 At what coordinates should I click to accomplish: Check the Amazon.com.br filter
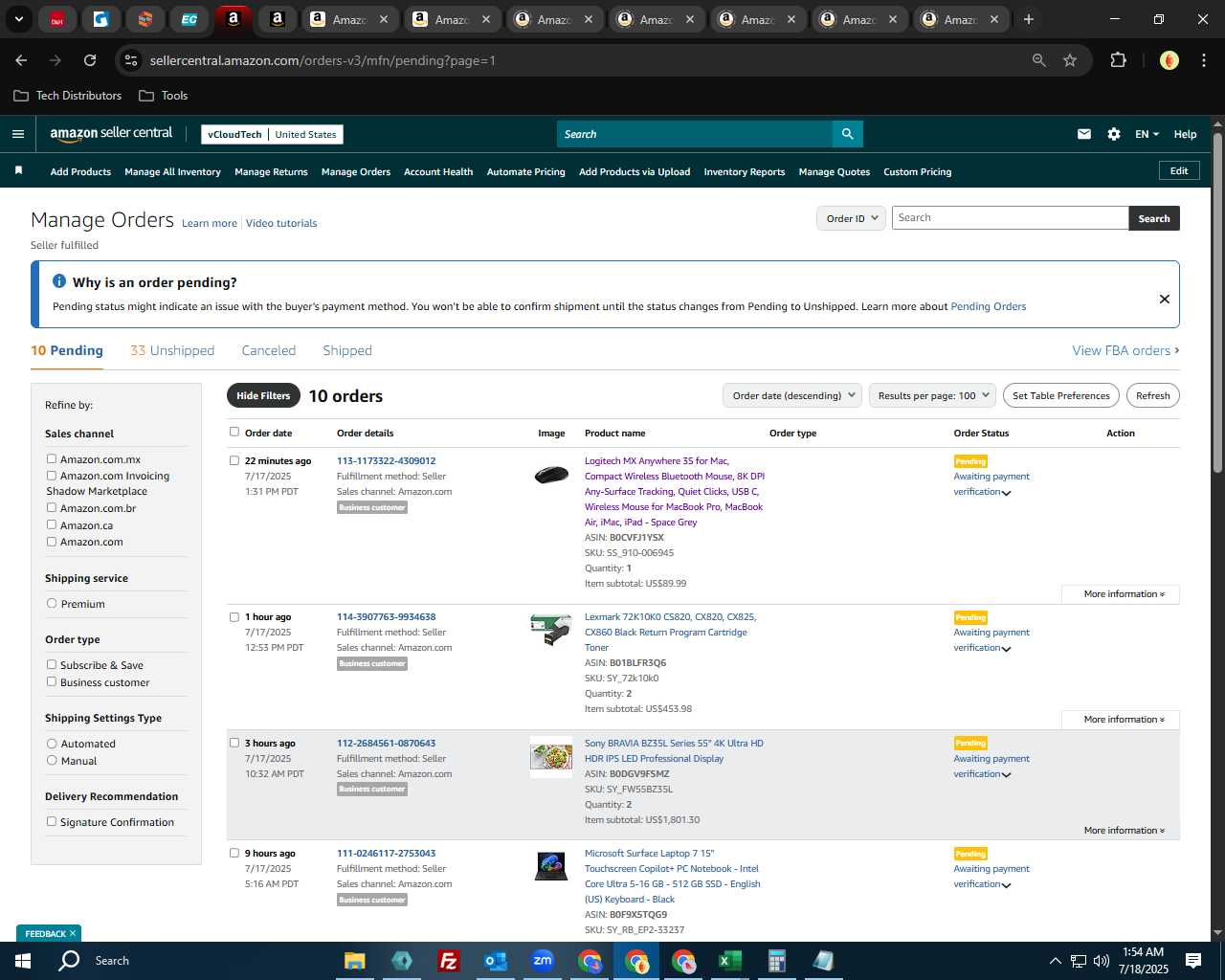pyautogui.click(x=52, y=507)
